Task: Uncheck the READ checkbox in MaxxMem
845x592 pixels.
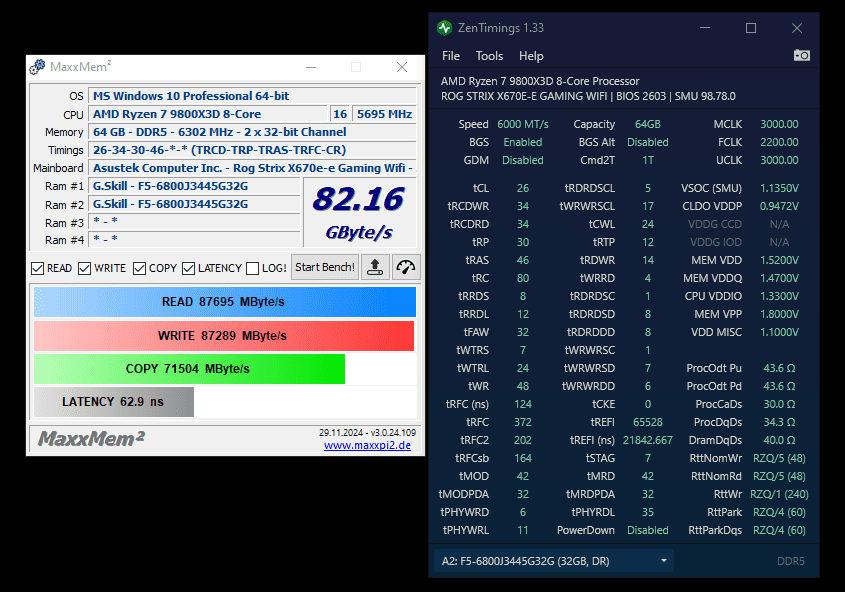Action: click(x=37, y=268)
